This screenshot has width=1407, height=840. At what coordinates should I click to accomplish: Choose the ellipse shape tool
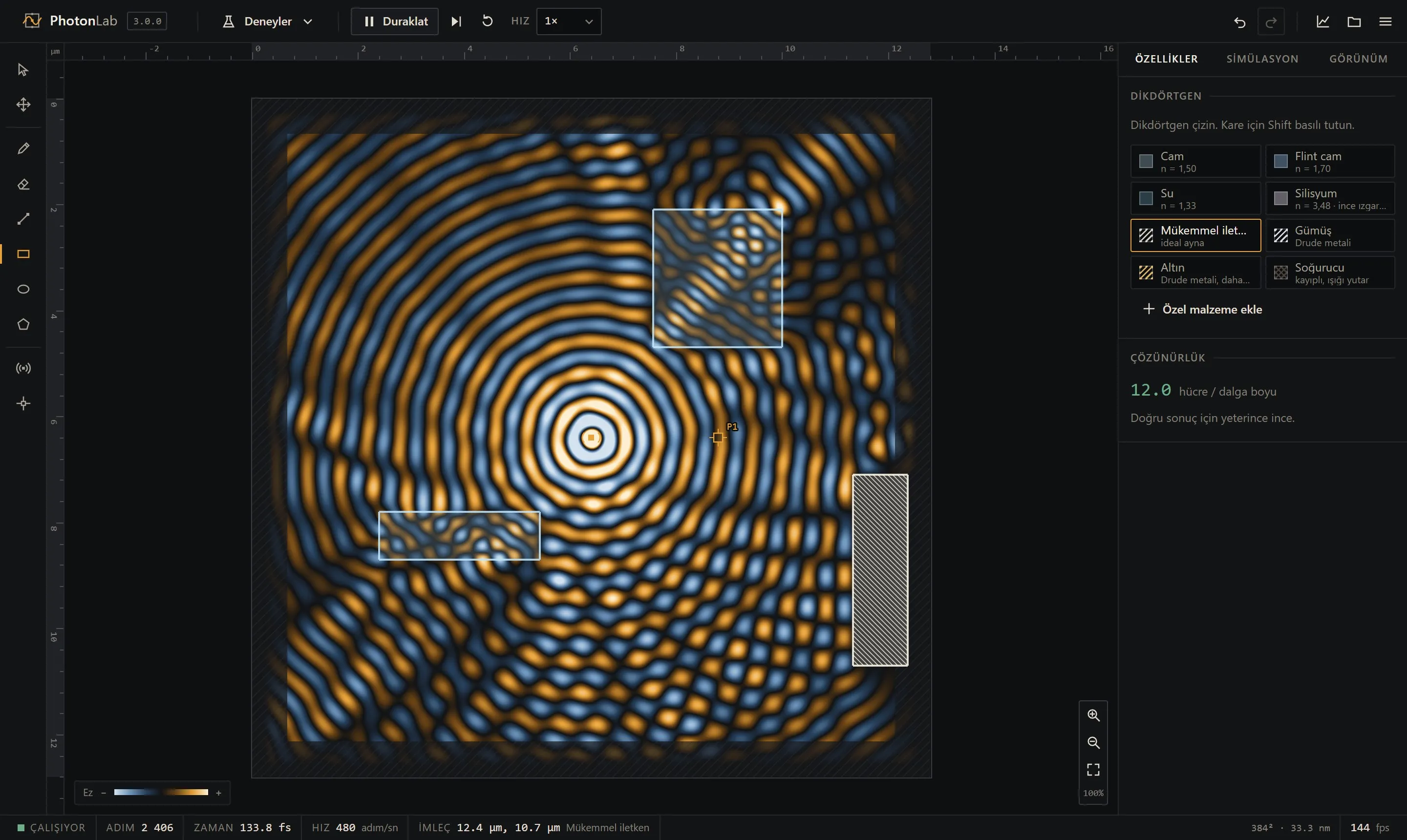pos(23,289)
